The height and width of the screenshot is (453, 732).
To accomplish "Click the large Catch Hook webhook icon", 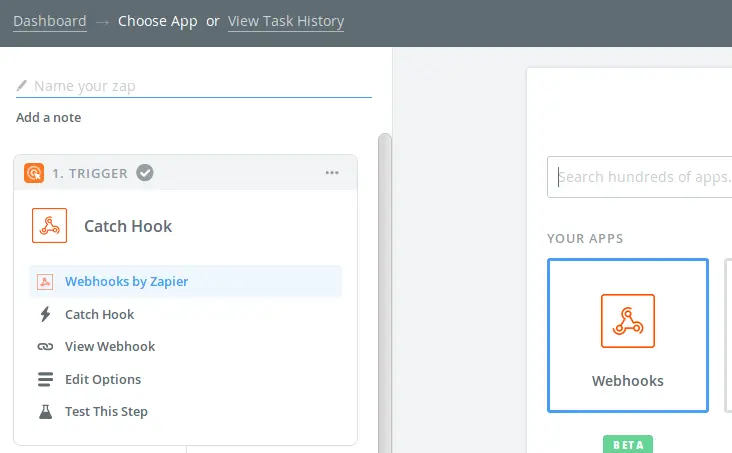I will coord(49,226).
